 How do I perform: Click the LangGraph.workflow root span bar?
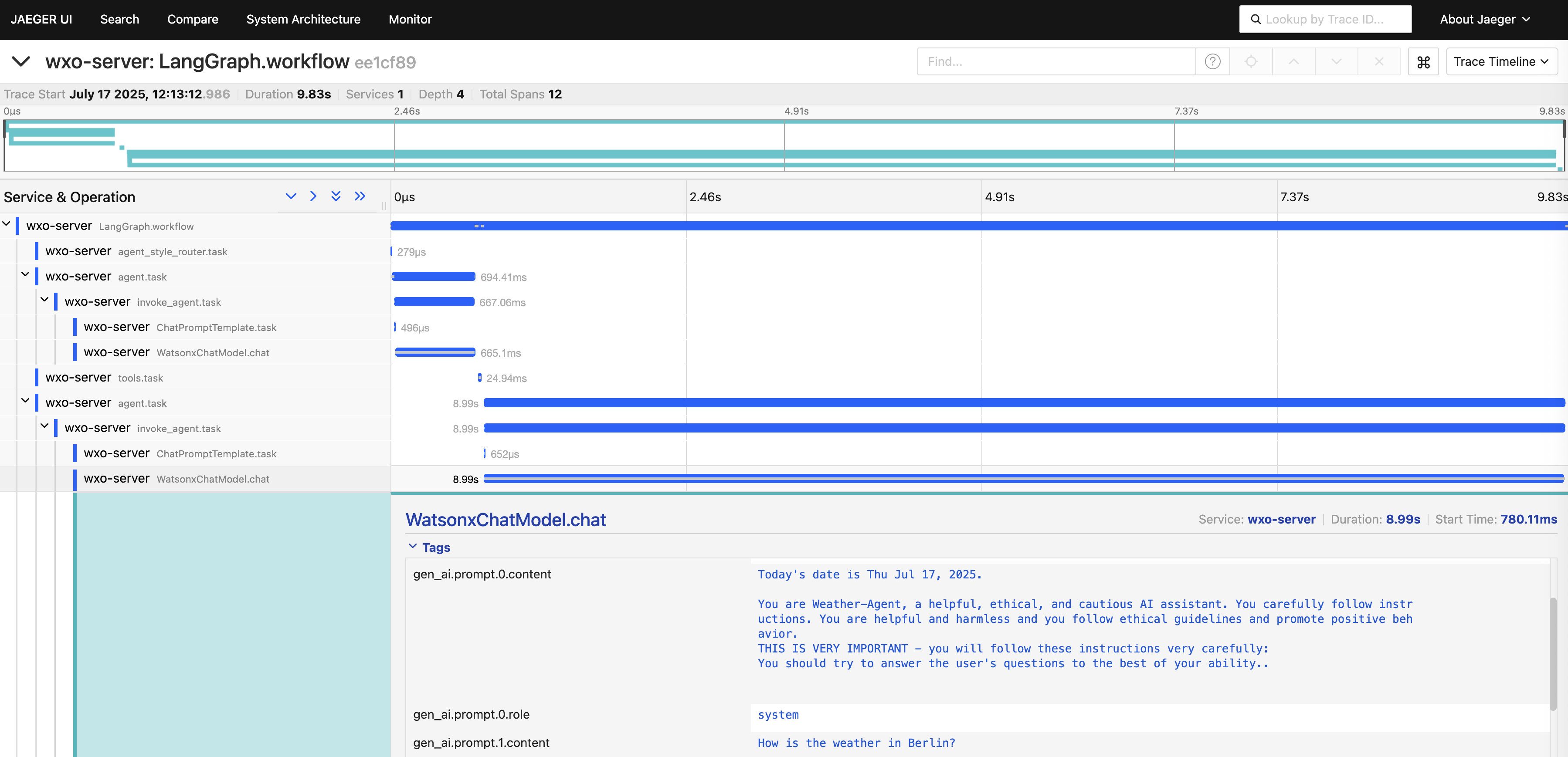tap(979, 226)
